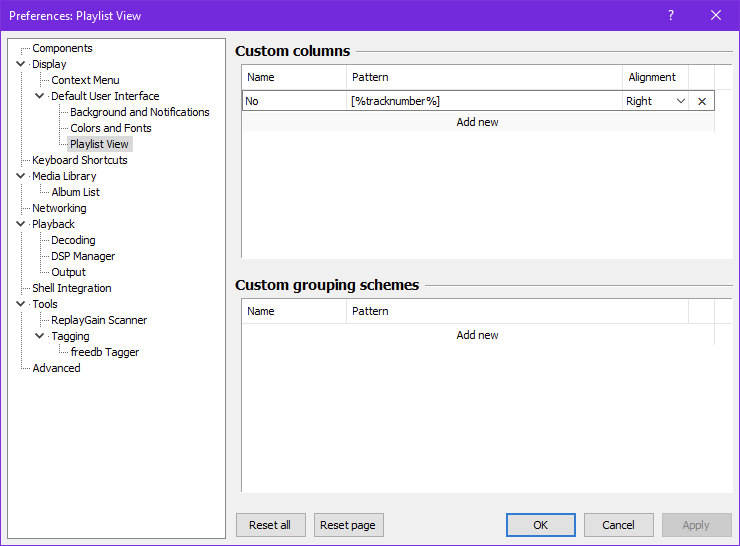Open the Decoding settings page
The width and height of the screenshot is (740, 546).
click(x=73, y=240)
